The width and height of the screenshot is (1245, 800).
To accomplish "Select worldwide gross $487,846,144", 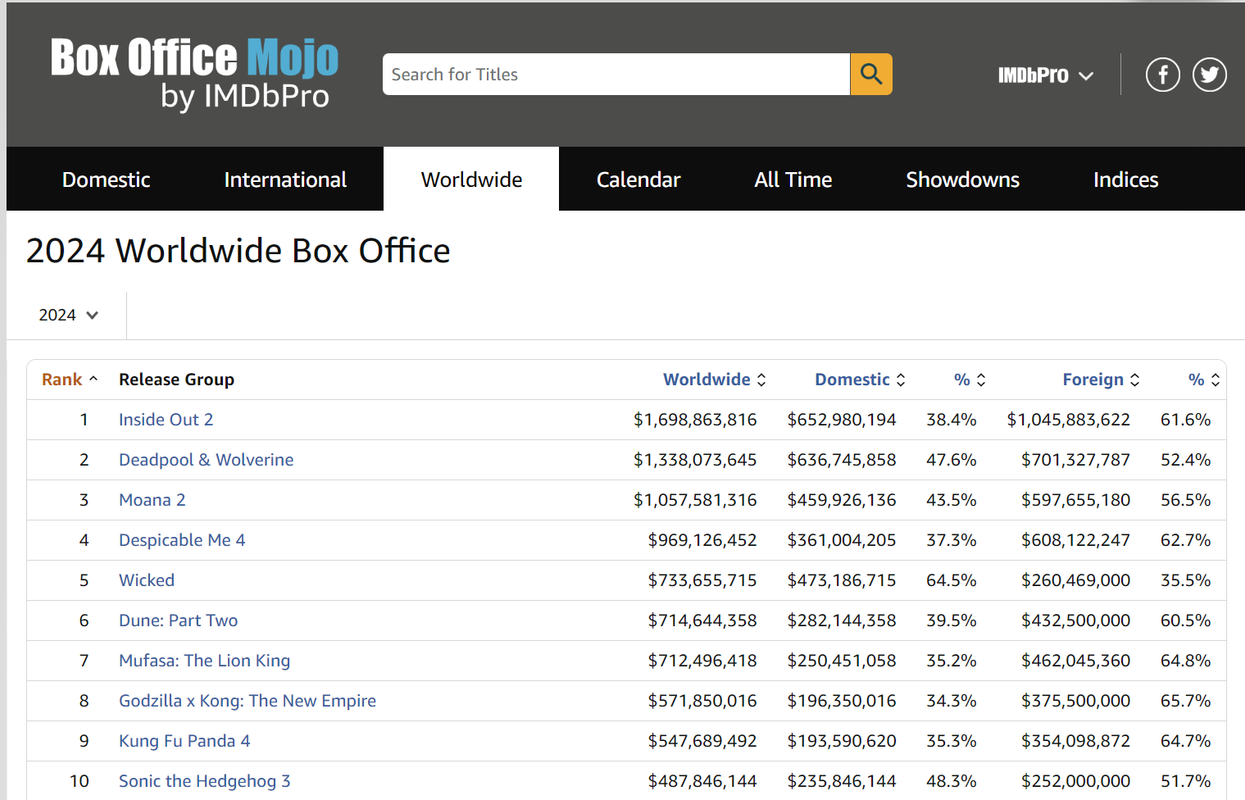I will tap(703, 781).
